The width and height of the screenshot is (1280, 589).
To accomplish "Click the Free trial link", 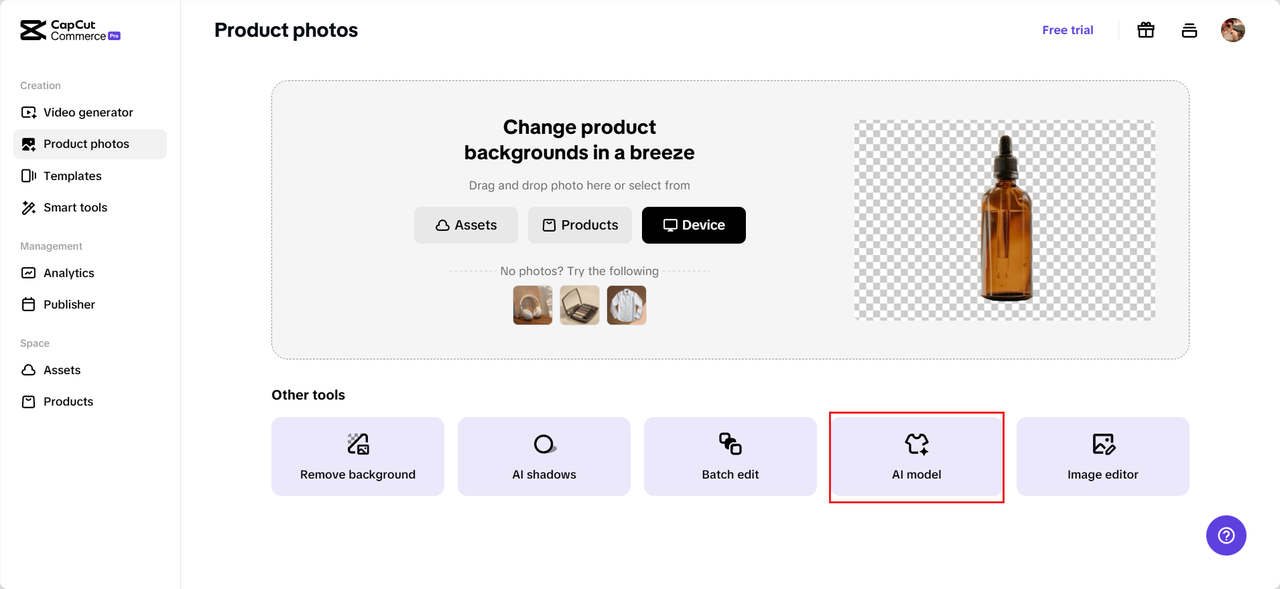I will 1068,30.
